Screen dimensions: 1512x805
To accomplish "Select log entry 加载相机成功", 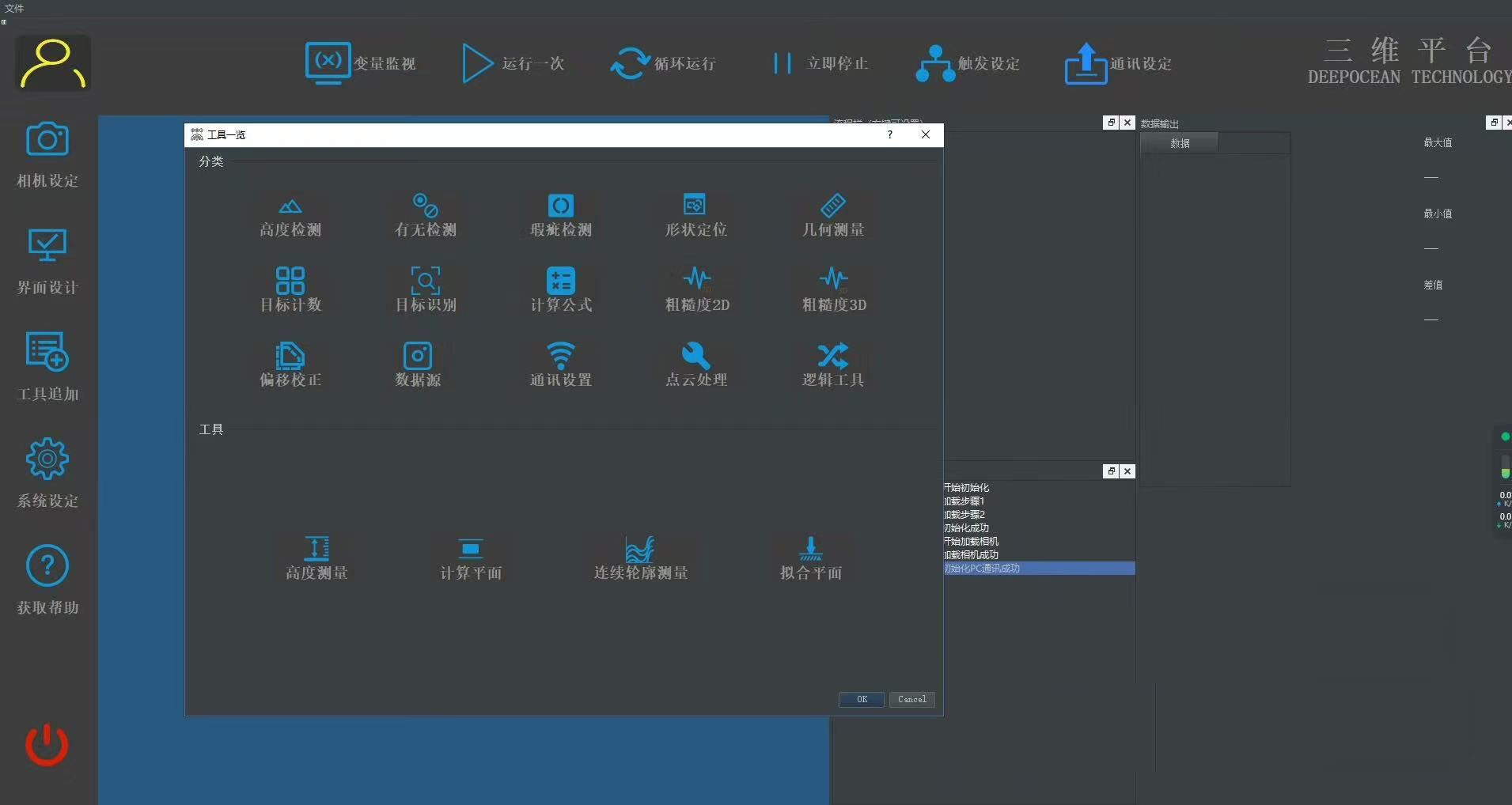I will (1040, 554).
